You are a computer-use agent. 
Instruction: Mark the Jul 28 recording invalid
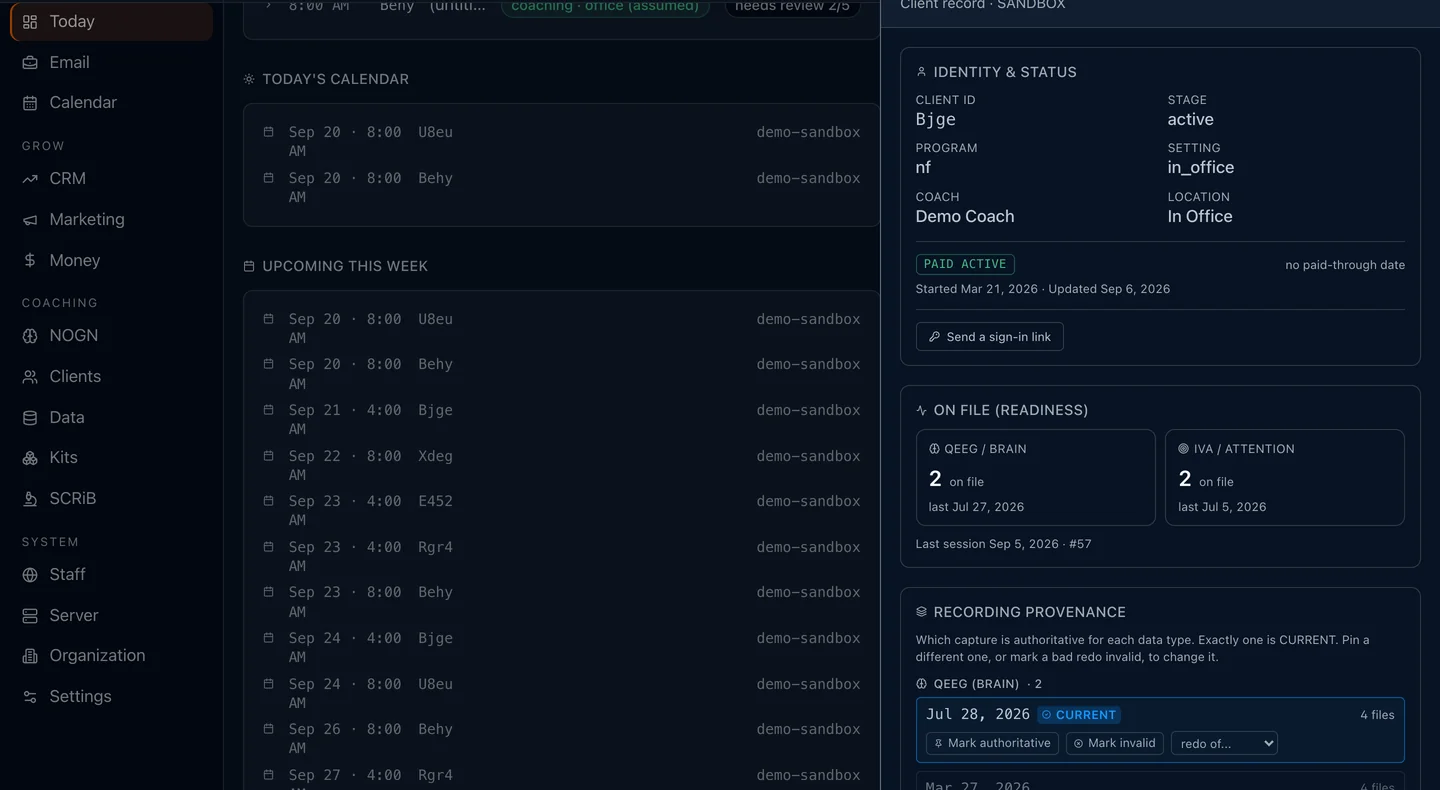[1114, 743]
